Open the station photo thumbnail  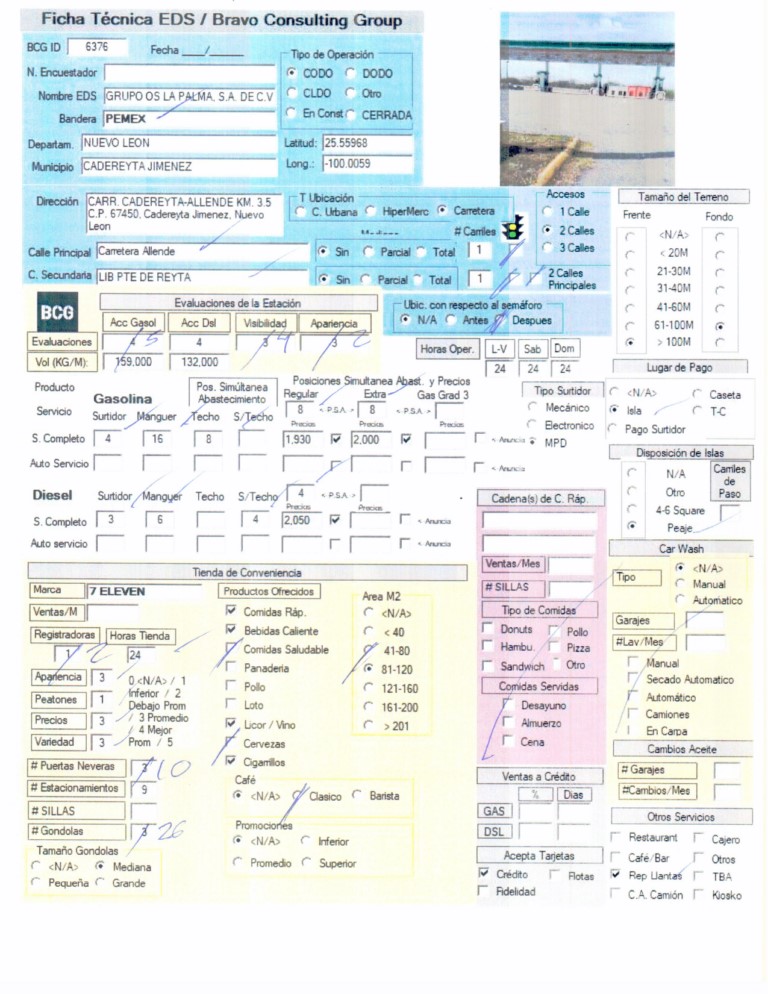(587, 99)
